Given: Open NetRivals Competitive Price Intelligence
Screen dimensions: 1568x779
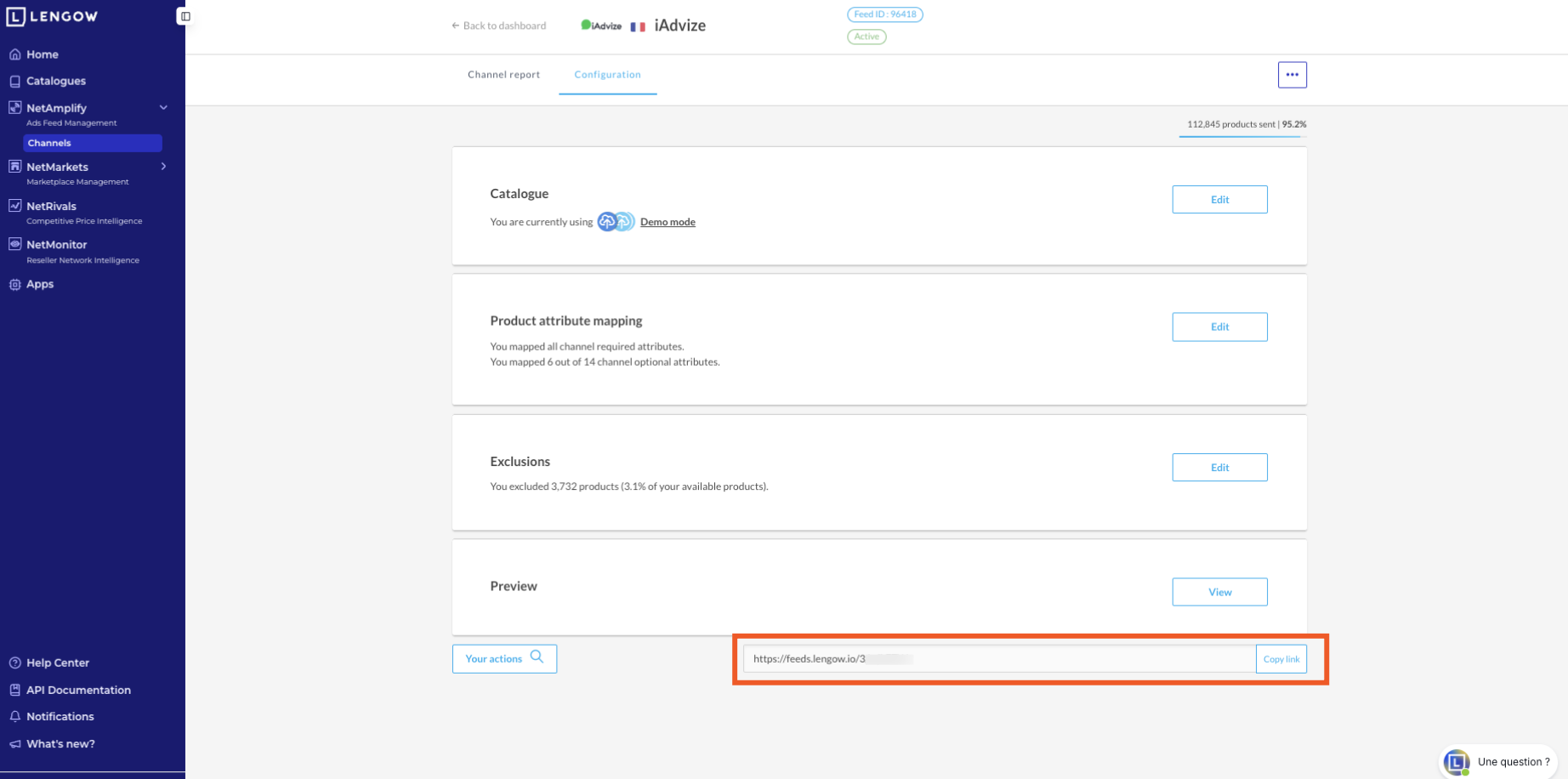Looking at the screenshot, I should click(84, 213).
